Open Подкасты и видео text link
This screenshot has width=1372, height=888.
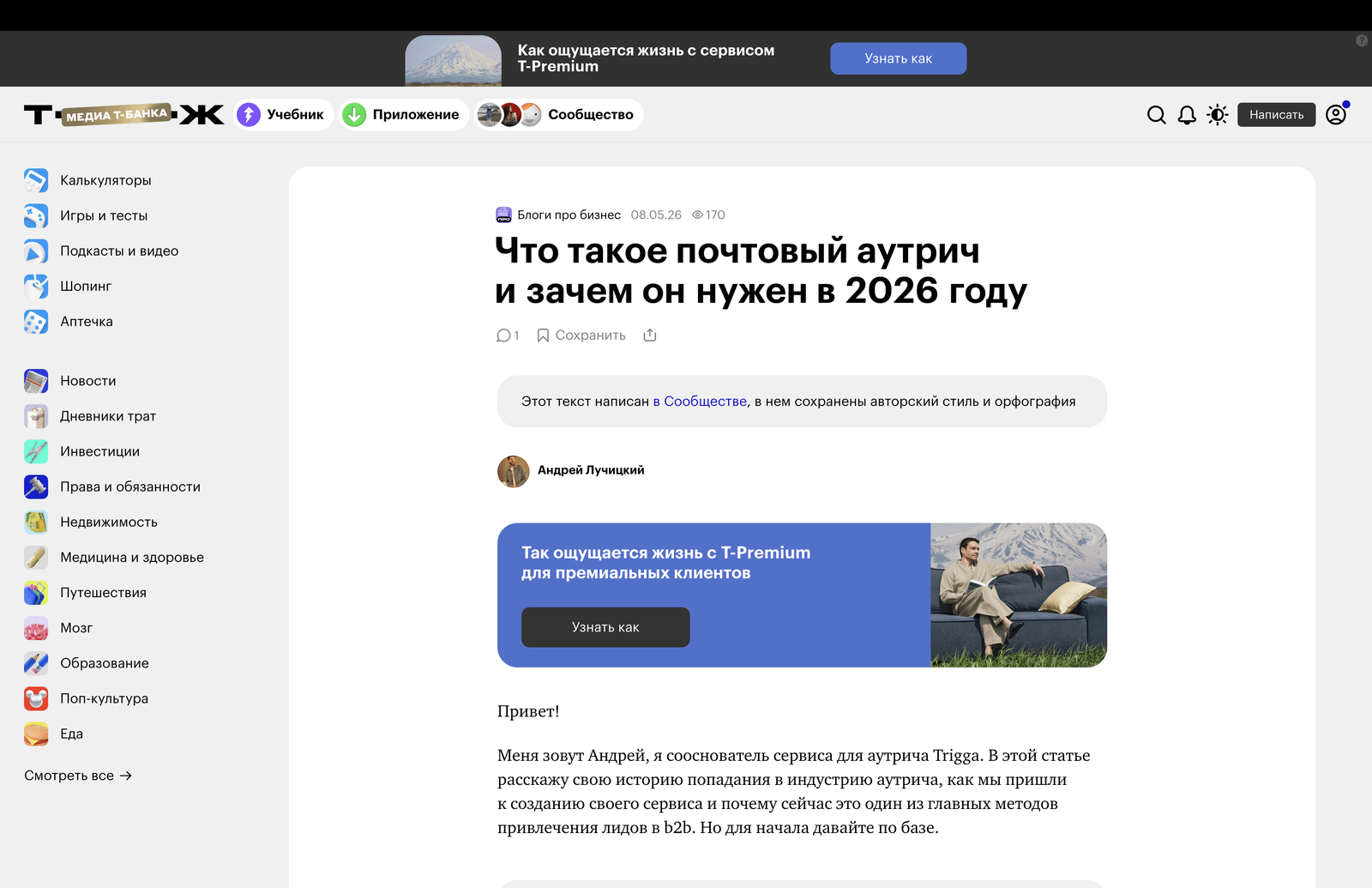coord(119,251)
